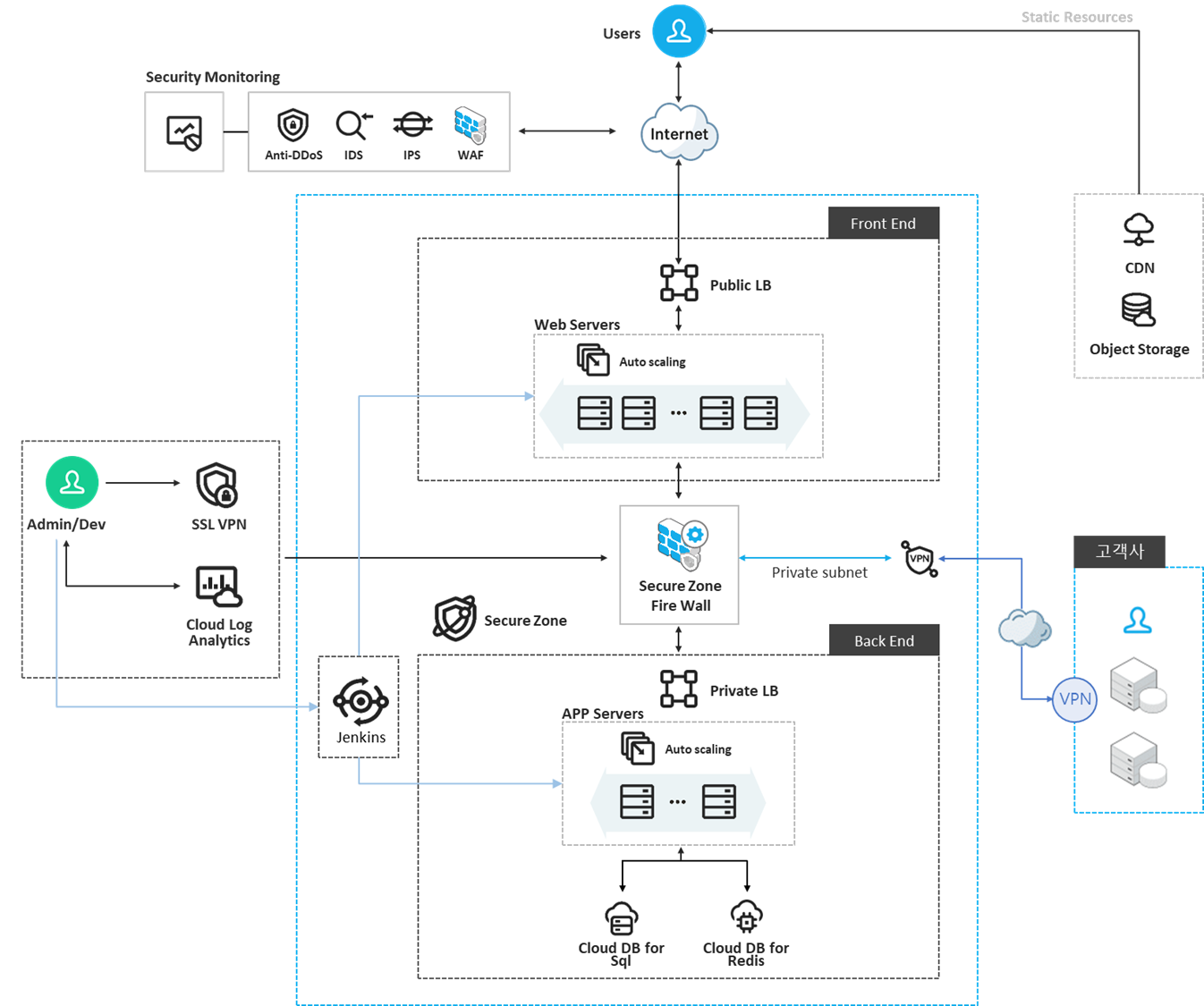Click the Cloud Log Analytics icon

click(217, 586)
